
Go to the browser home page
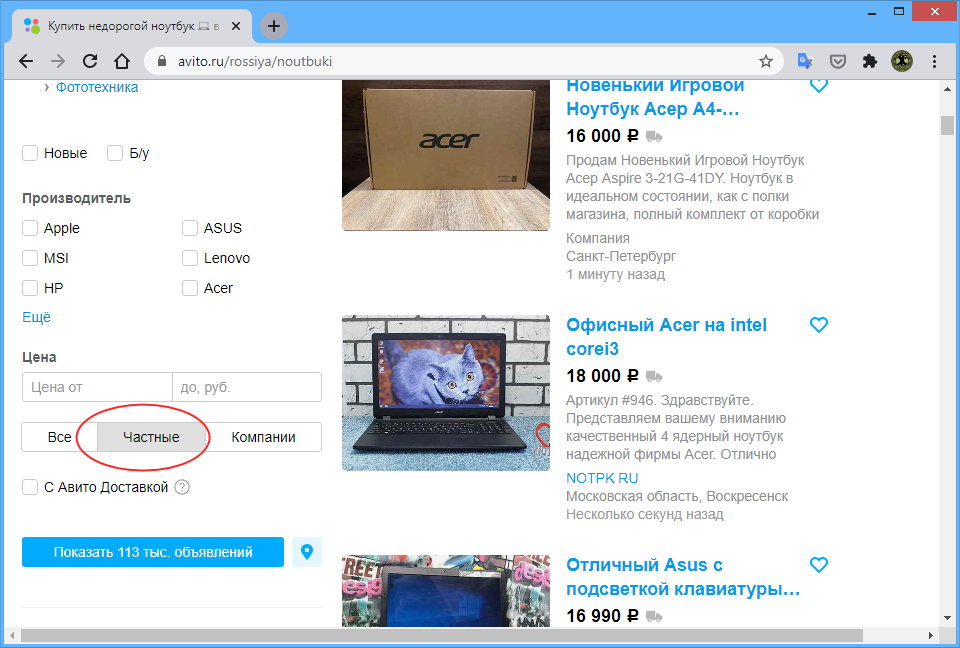coord(122,61)
